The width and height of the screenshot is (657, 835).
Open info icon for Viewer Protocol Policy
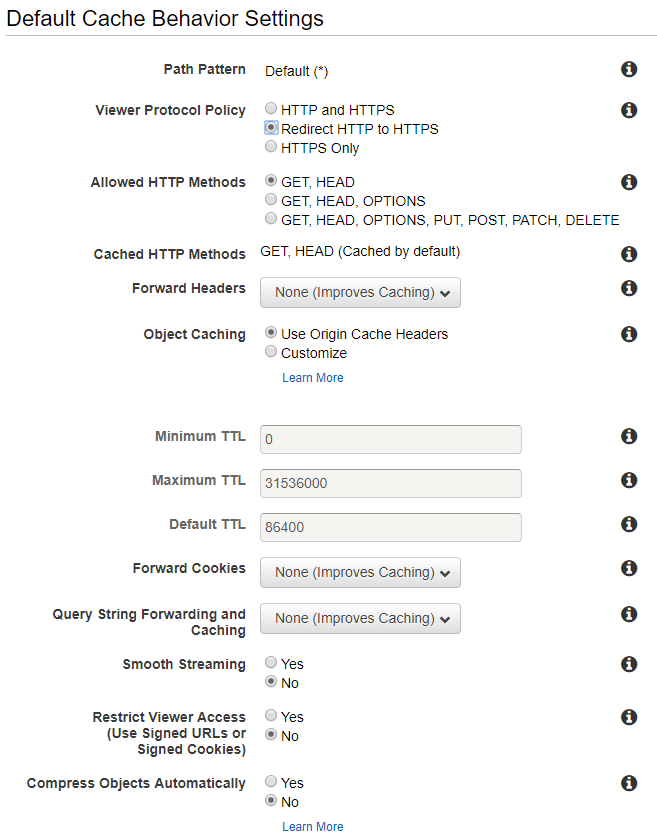click(629, 110)
